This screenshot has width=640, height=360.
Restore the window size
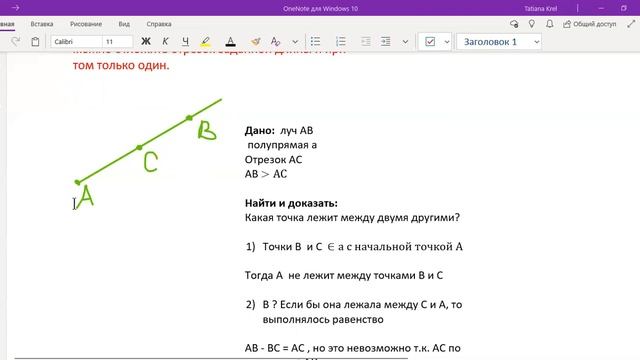tap(624, 8)
